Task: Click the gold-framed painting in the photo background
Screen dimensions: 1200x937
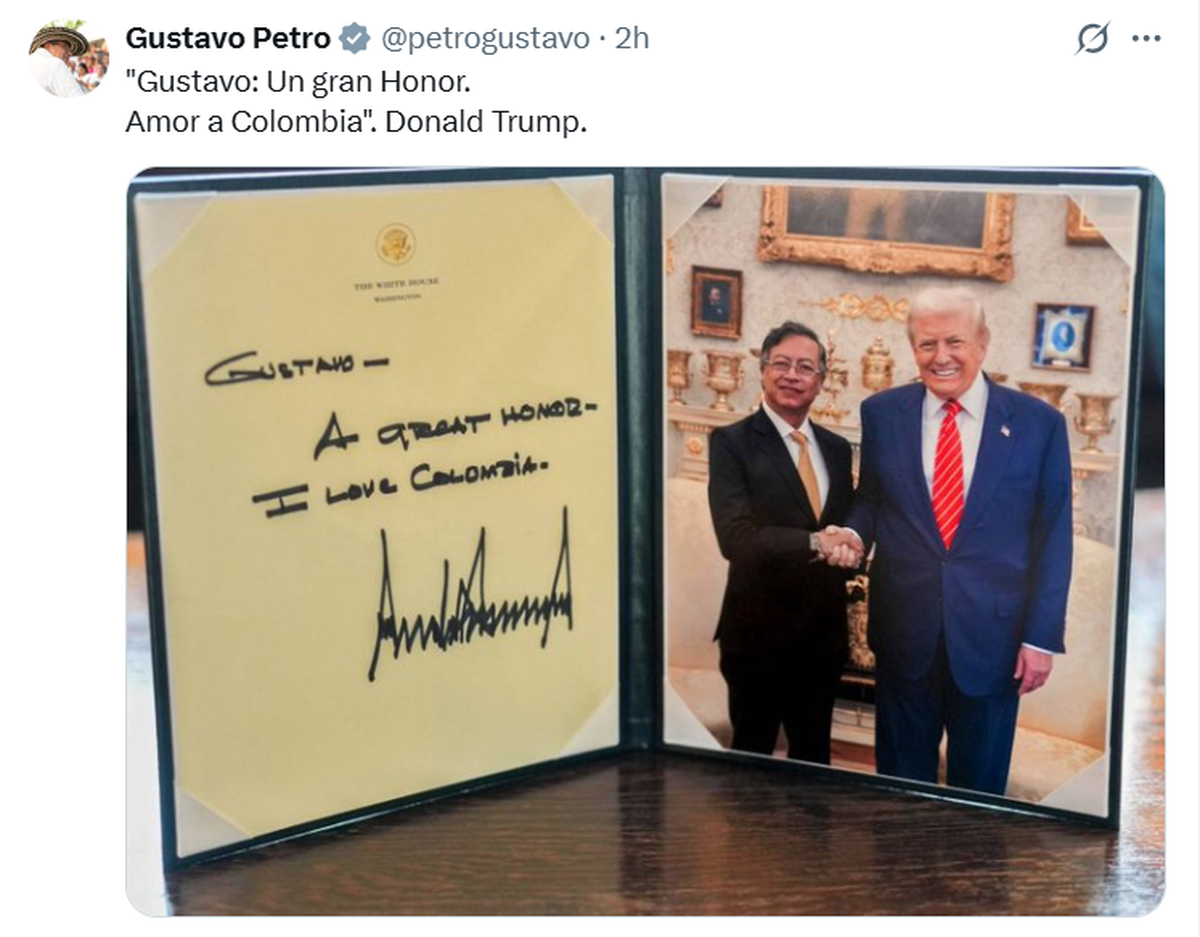Action: [886, 229]
